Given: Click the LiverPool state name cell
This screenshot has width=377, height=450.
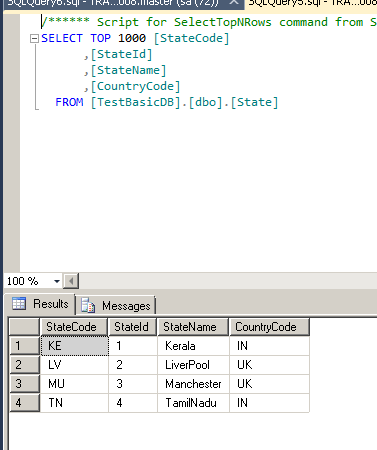Looking at the screenshot, I should pos(193,365).
